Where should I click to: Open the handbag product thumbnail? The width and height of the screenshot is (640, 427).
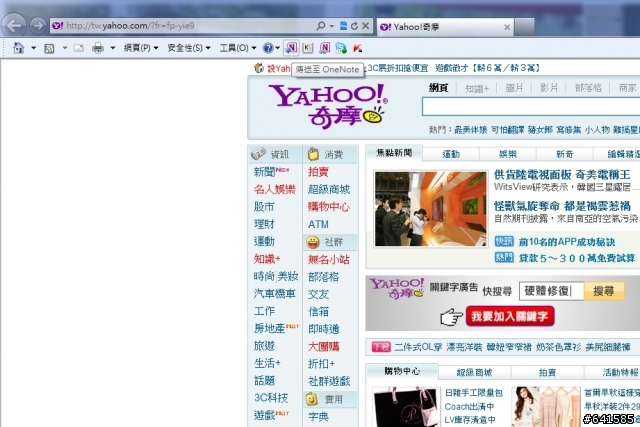pos(407,407)
